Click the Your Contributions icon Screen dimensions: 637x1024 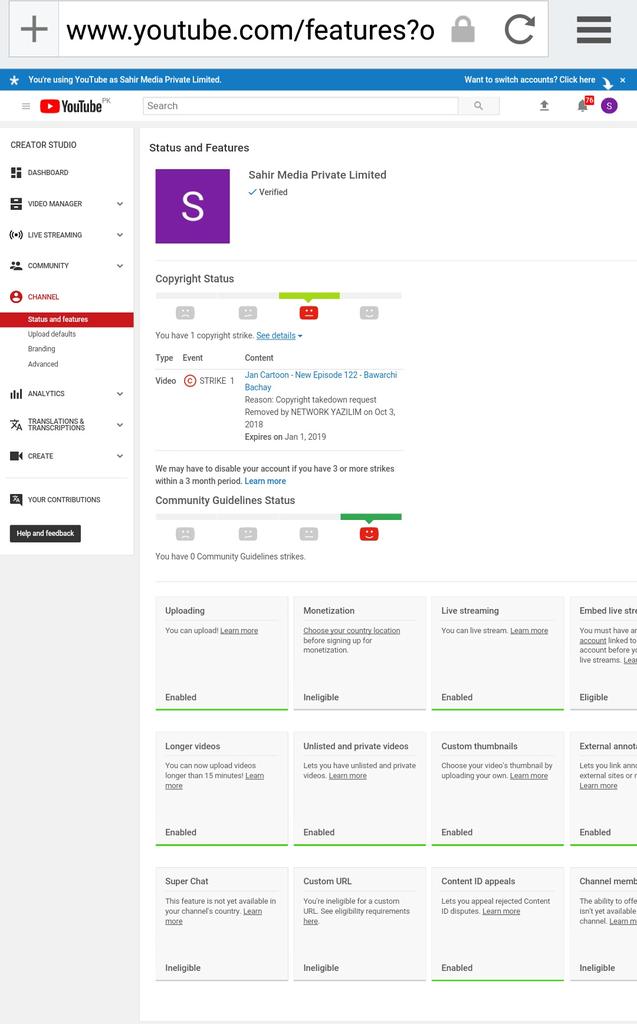[16, 500]
